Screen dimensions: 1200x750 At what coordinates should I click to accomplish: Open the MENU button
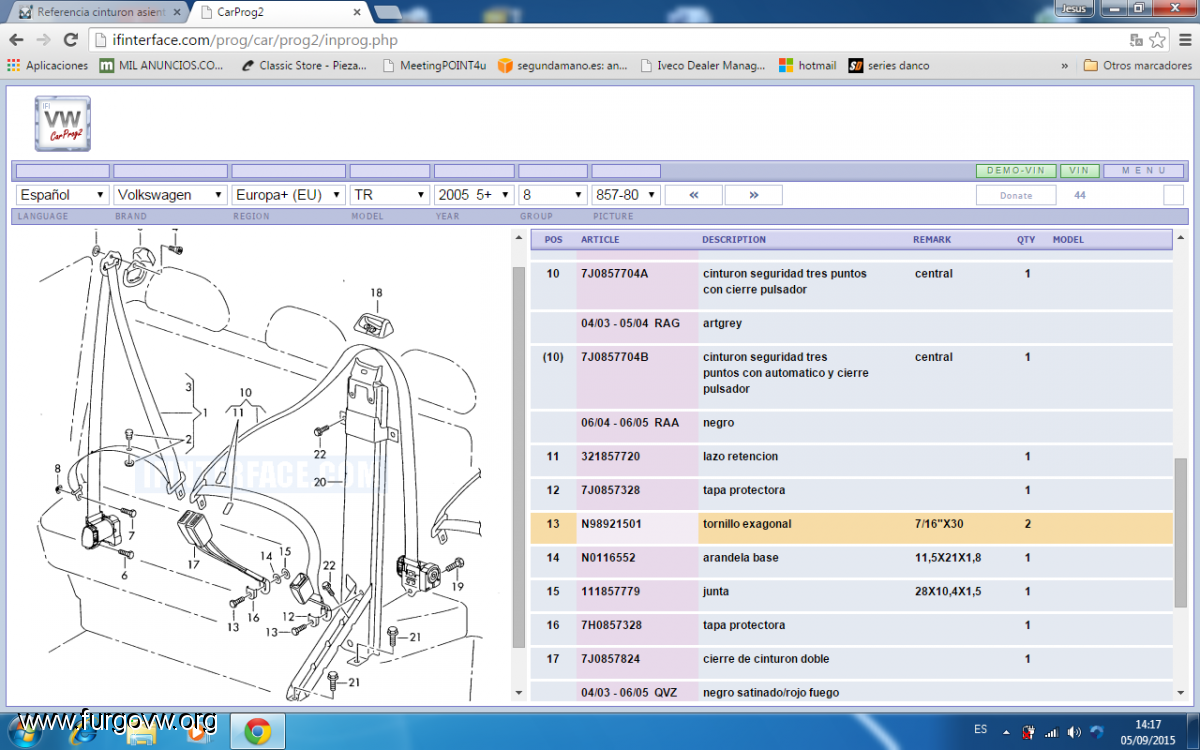pyautogui.click(x=1144, y=171)
